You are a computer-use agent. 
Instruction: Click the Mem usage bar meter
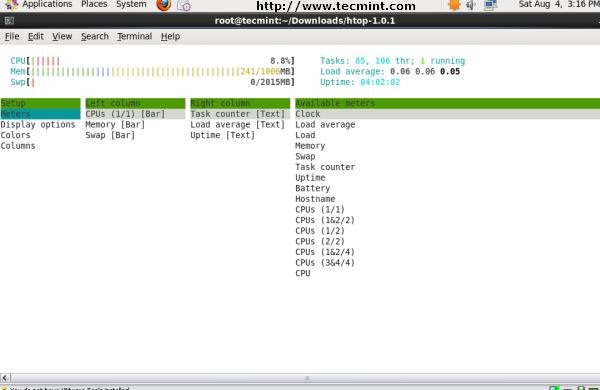(152, 72)
